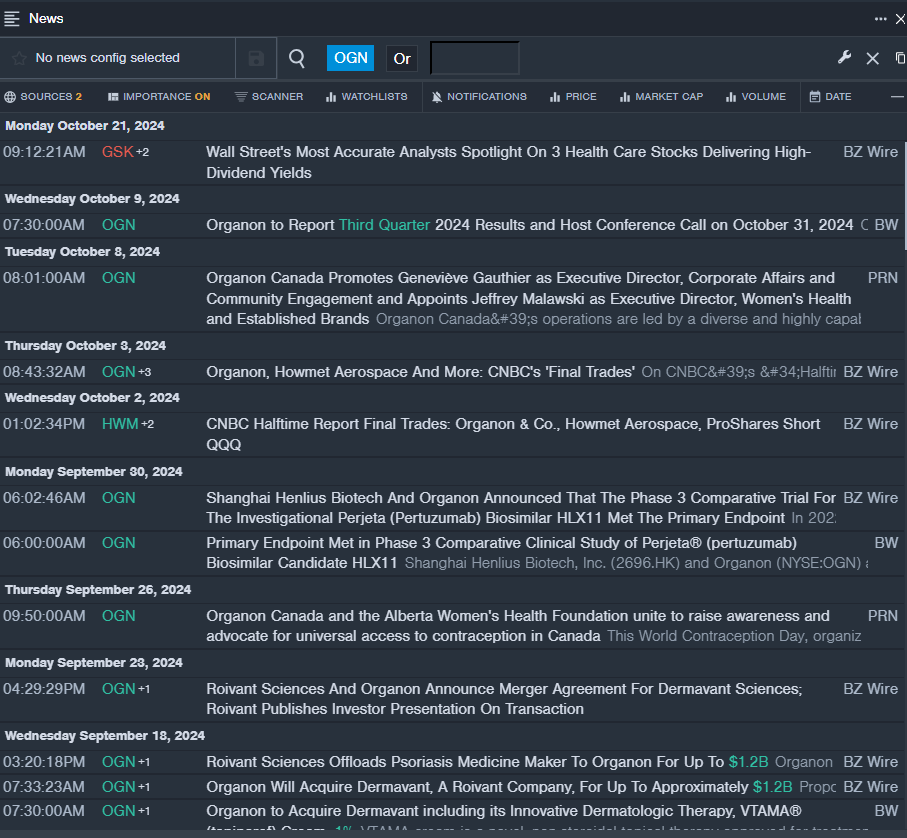Clear the search with the X icon
The width and height of the screenshot is (907, 838).
coord(872,58)
